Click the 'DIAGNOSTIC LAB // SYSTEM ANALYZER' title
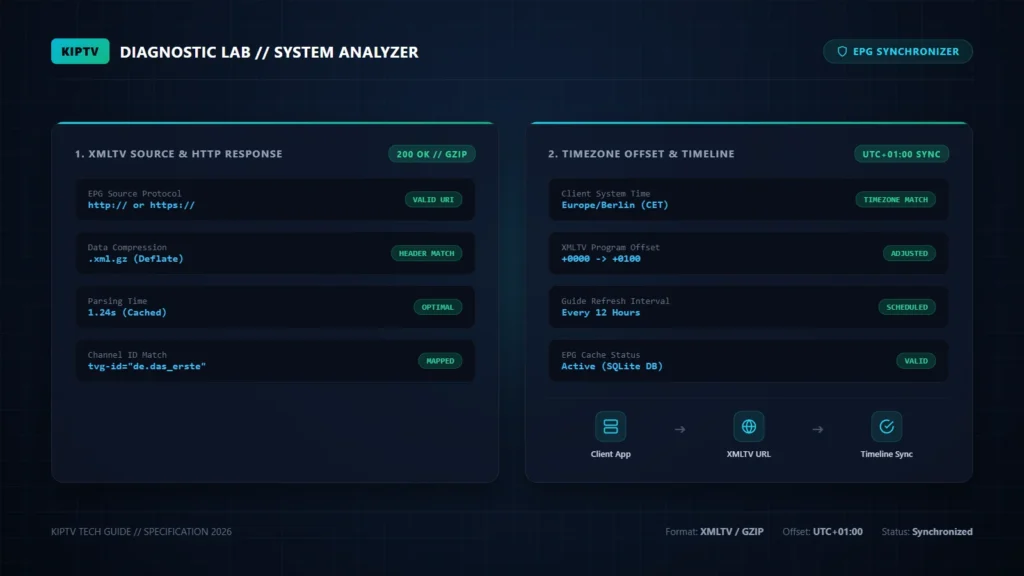This screenshot has height=576, width=1024. point(269,52)
